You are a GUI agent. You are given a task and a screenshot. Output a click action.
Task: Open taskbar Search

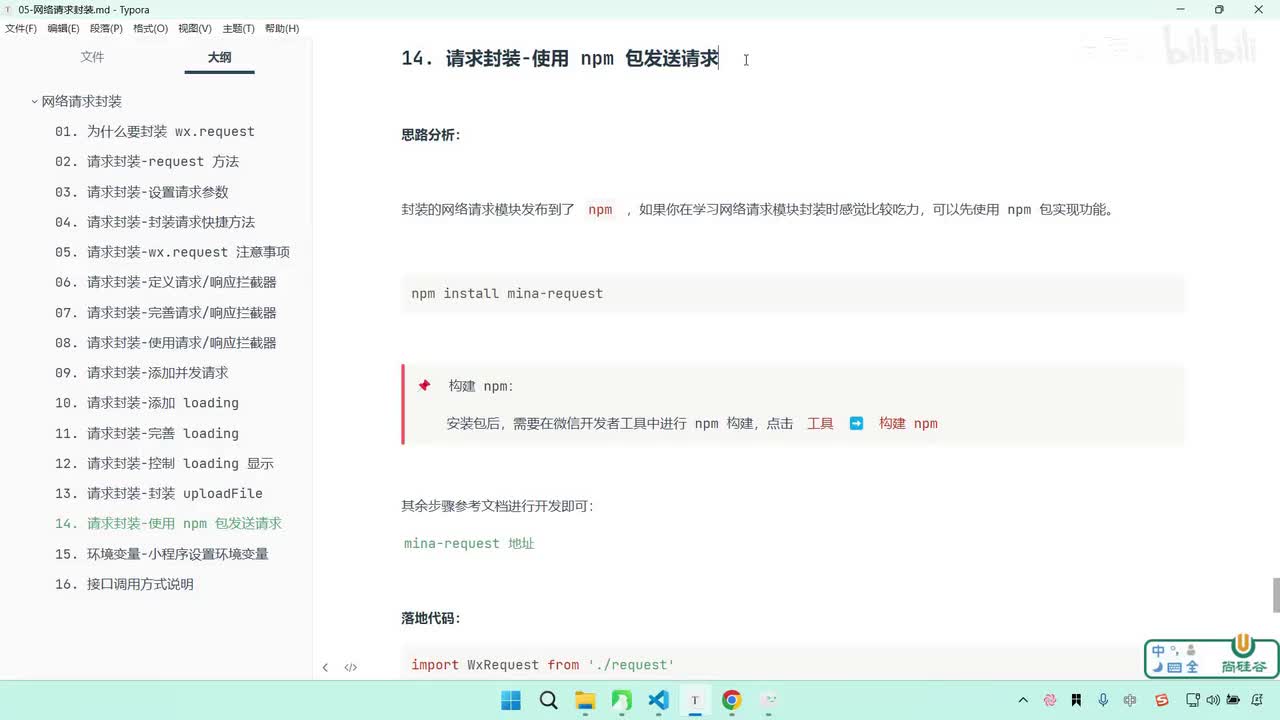548,700
